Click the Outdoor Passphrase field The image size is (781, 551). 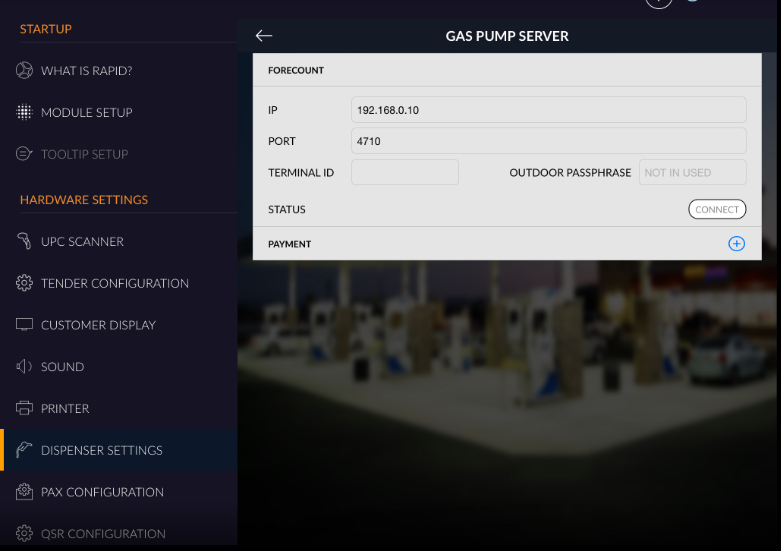(692, 172)
